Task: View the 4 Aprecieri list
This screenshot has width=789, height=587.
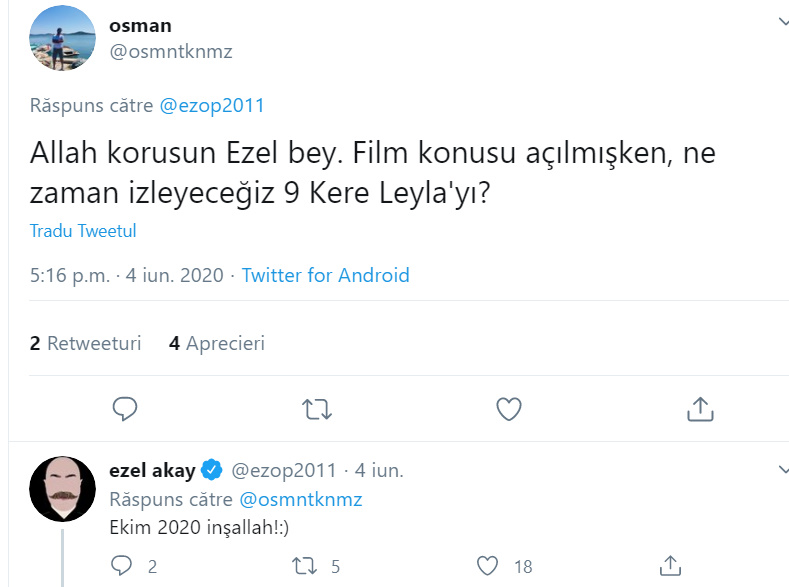Action: [x=217, y=343]
